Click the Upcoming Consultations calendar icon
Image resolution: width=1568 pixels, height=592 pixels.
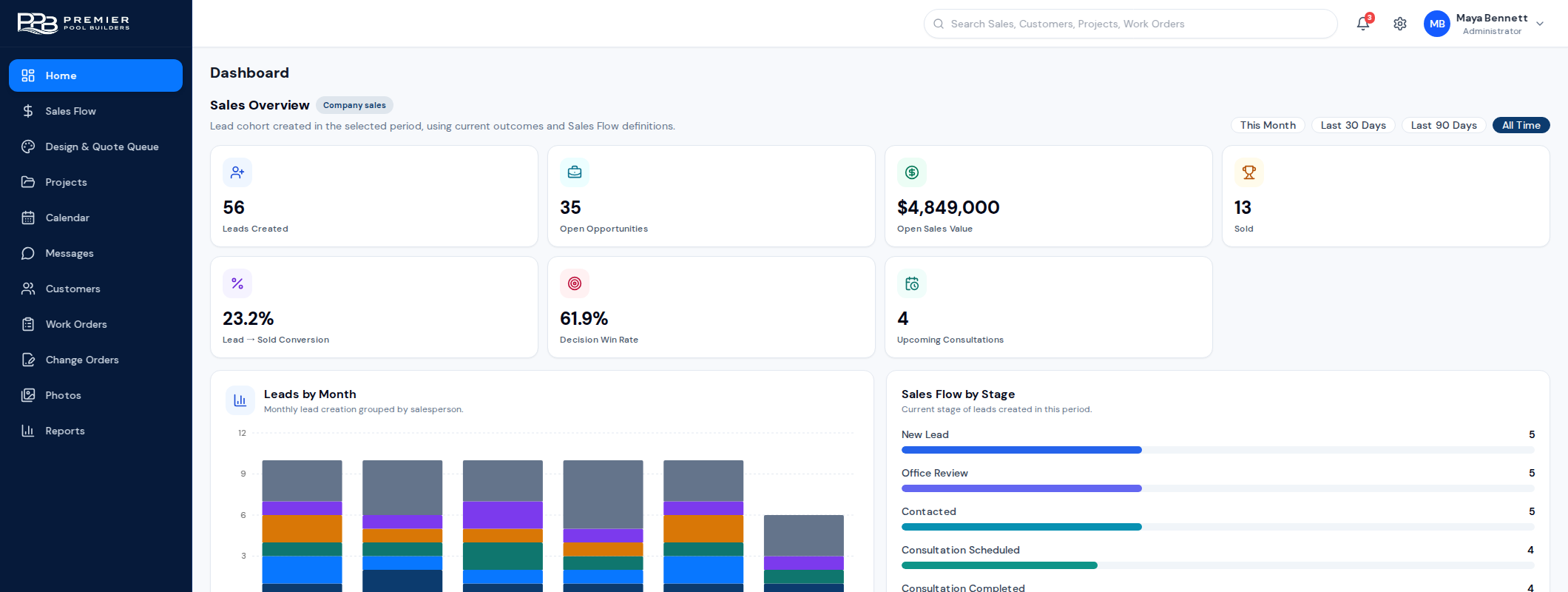[912, 283]
